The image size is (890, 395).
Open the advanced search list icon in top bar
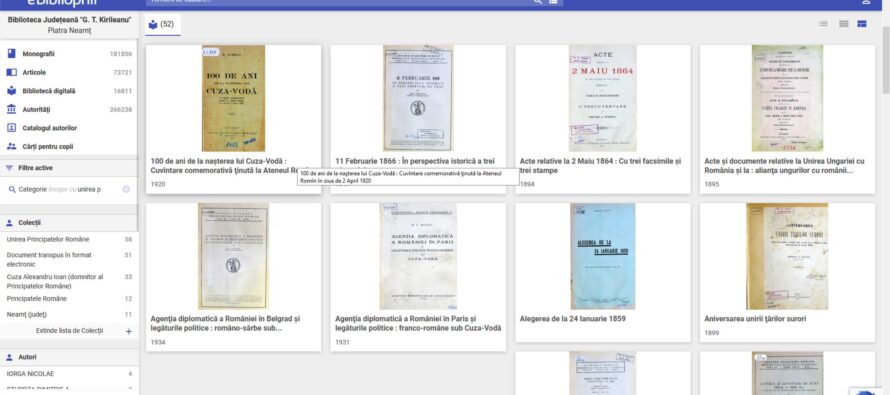[553, 2]
